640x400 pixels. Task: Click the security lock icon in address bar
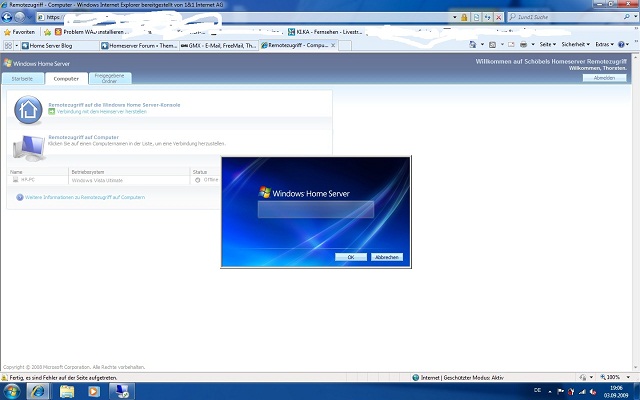tap(464, 17)
